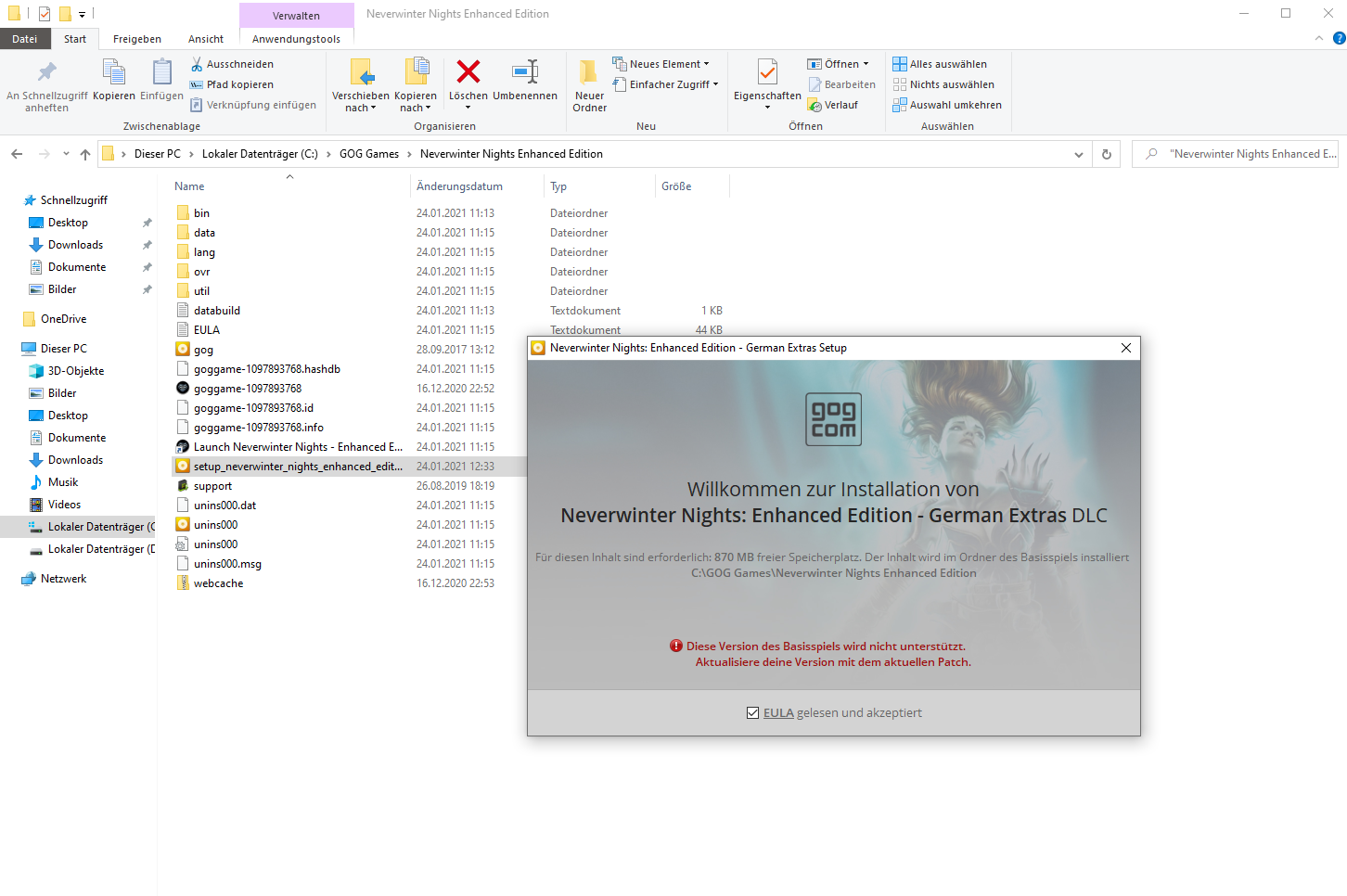This screenshot has width=1347, height=896.
Task: Switch to the Start ribbon tab
Action: pyautogui.click(x=75, y=39)
